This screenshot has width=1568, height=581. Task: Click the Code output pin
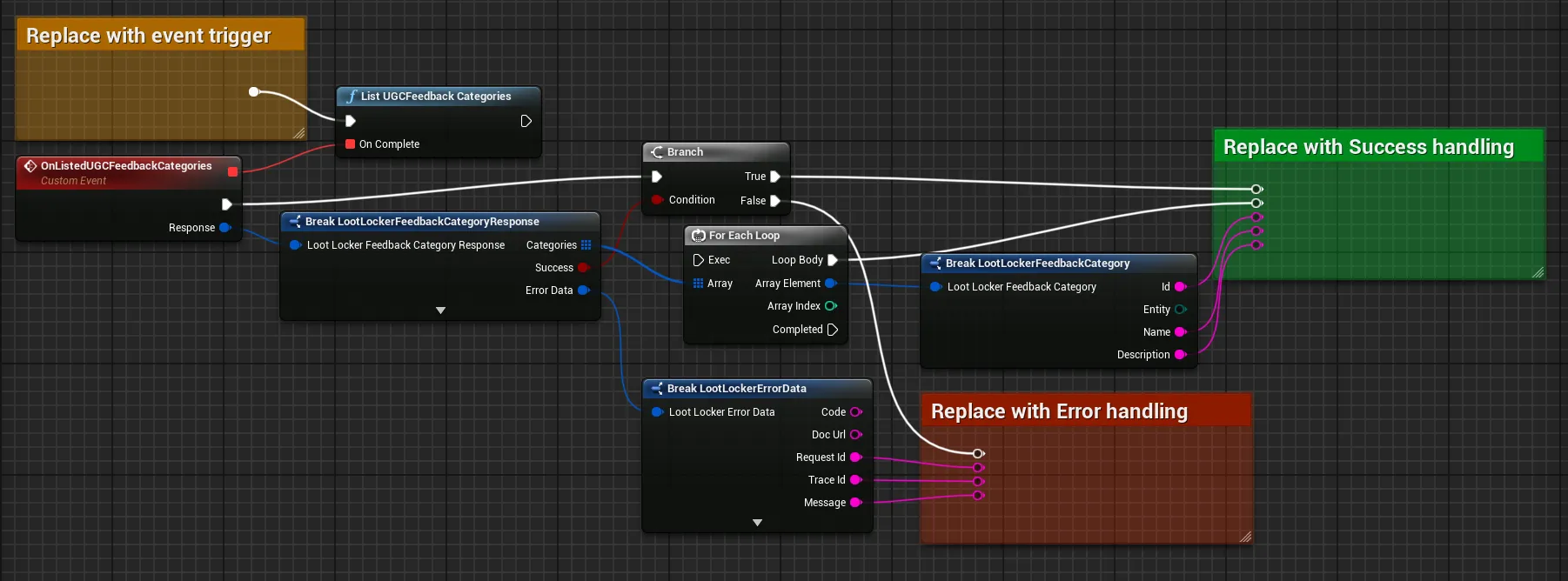pyautogui.click(x=856, y=412)
